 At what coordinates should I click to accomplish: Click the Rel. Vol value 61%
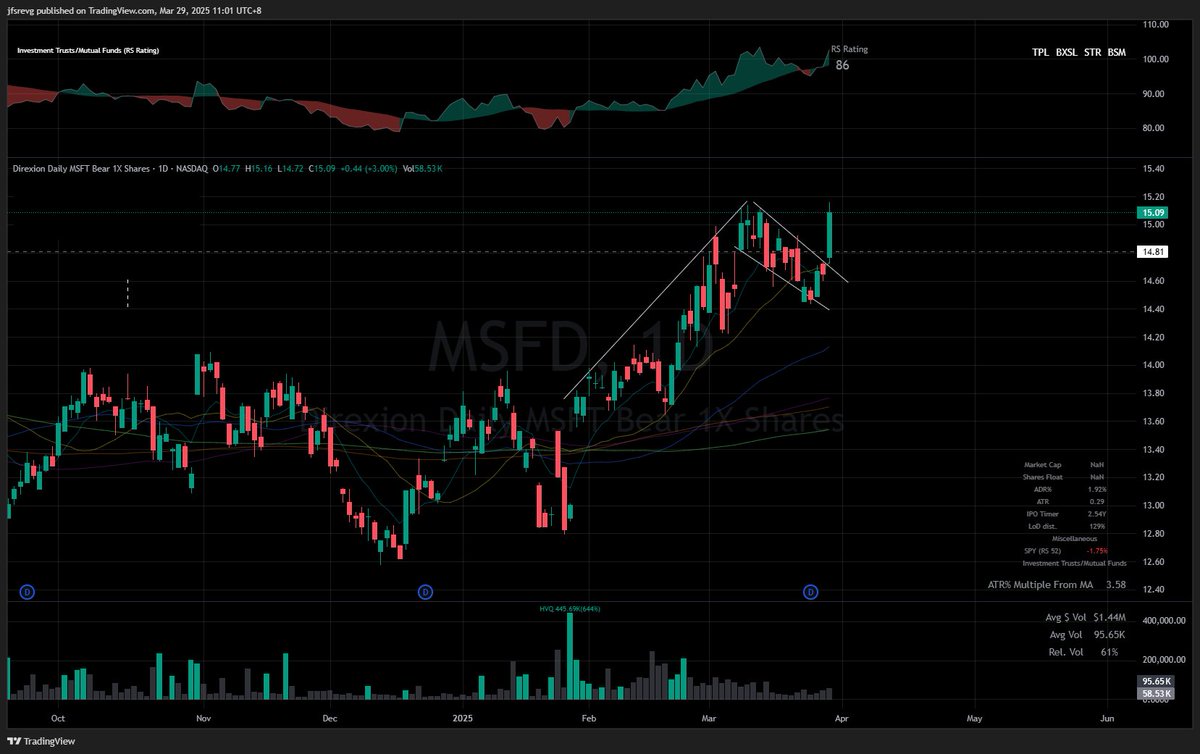pos(1109,652)
